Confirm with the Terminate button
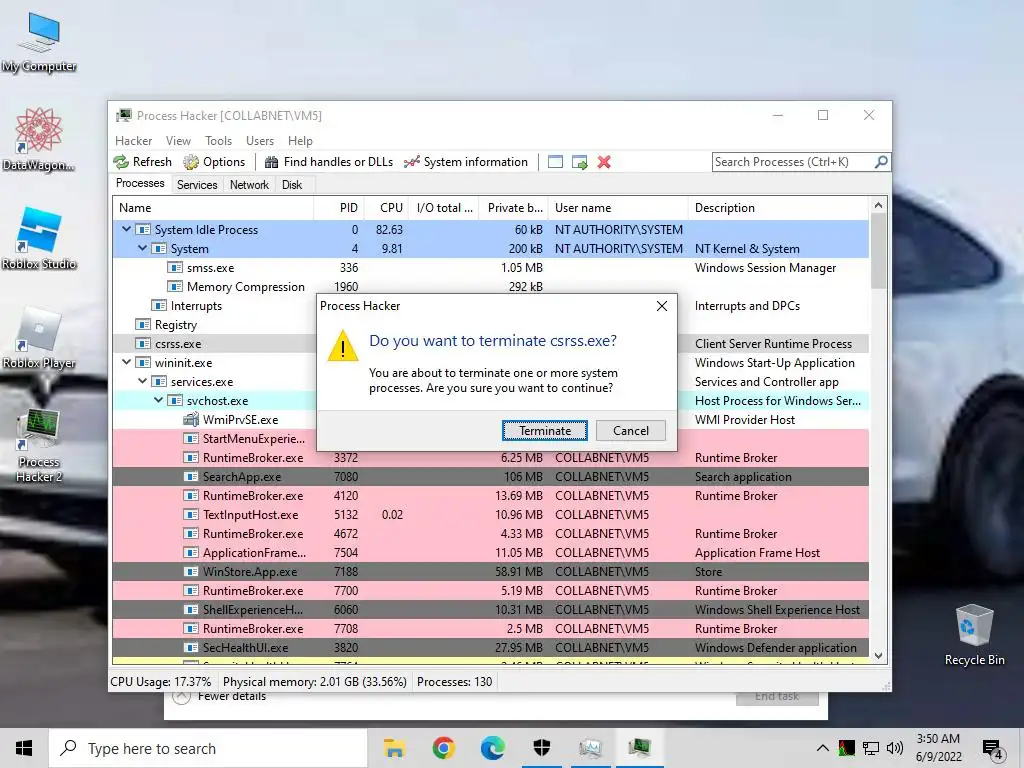This screenshot has width=1024, height=768. click(x=545, y=430)
